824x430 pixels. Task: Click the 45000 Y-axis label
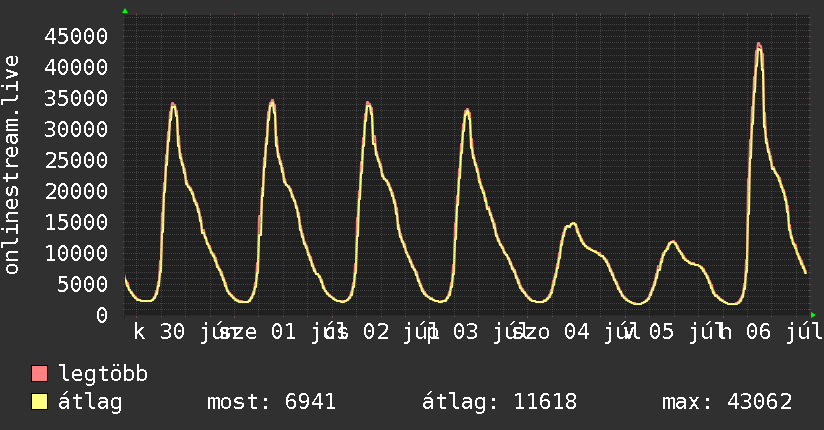(76, 37)
